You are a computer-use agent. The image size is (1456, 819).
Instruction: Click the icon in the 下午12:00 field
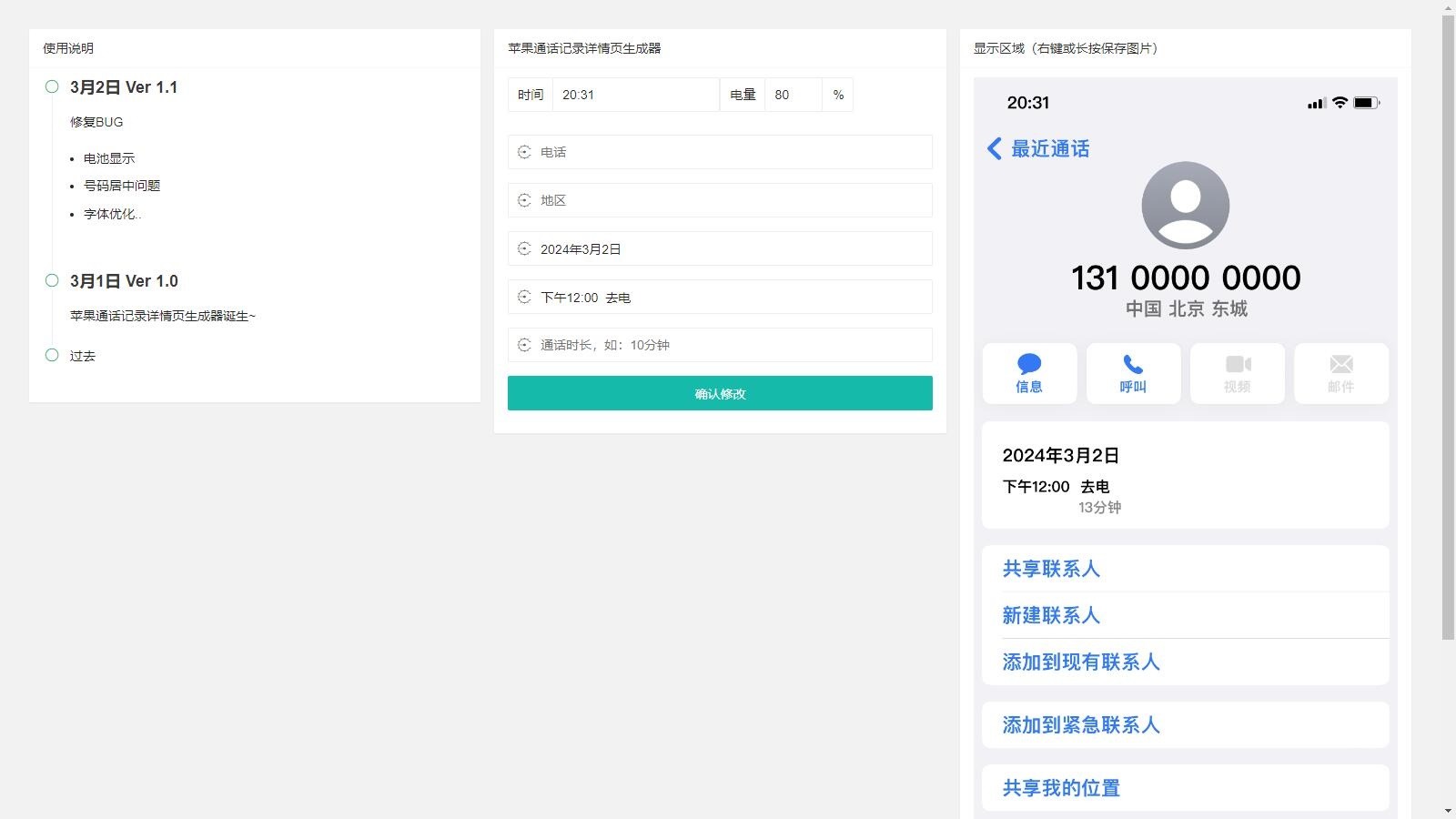[524, 297]
